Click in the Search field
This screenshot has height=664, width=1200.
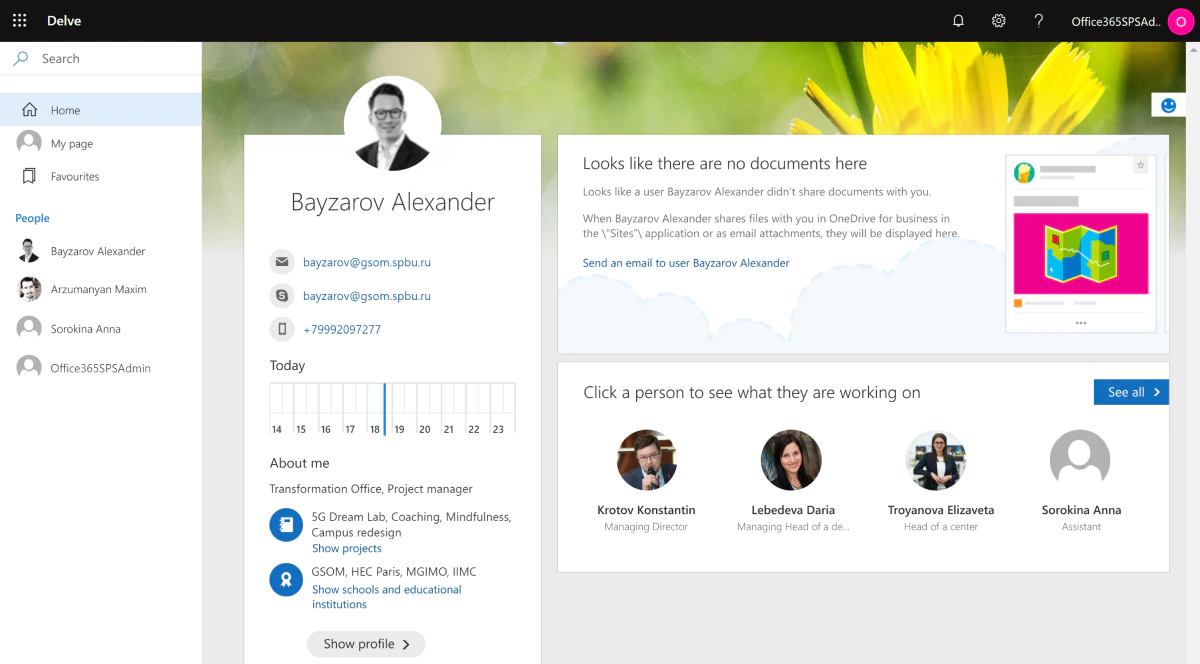(x=110, y=59)
